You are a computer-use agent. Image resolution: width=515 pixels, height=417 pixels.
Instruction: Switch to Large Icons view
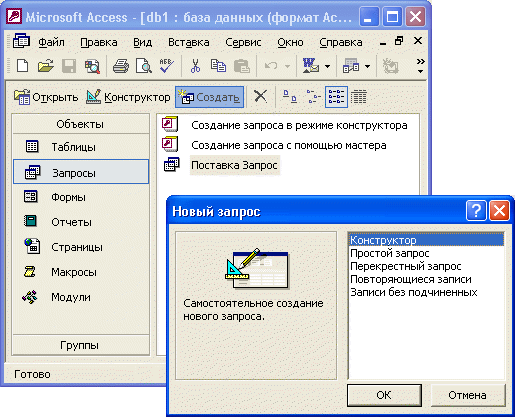(289, 97)
